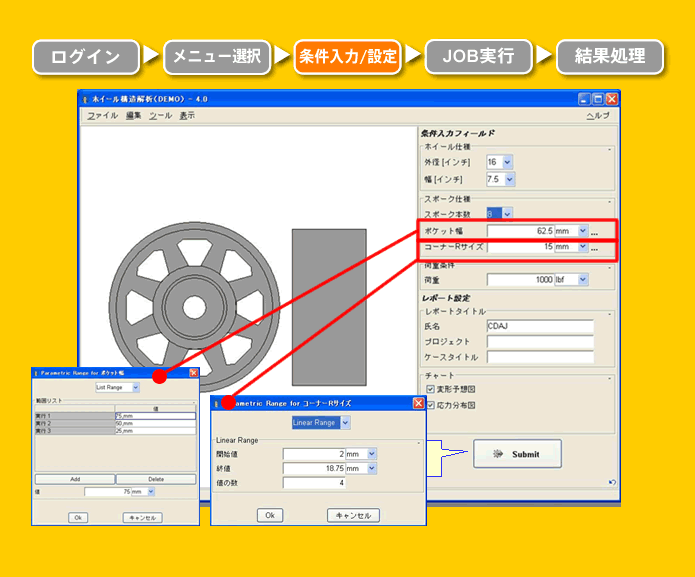Open the ellipsis button beside ポケット幅
Screen dimensions: 695x577
[x=595, y=231]
